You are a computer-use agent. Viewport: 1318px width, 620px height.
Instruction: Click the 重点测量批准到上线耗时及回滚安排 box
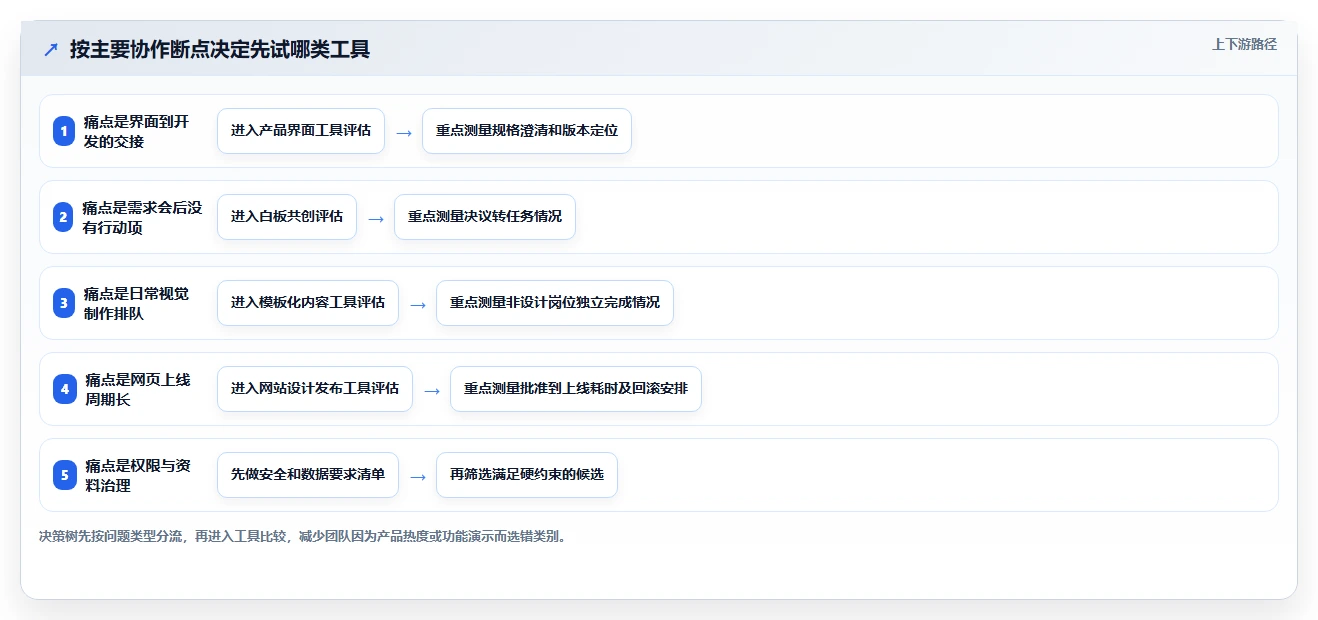[576, 389]
